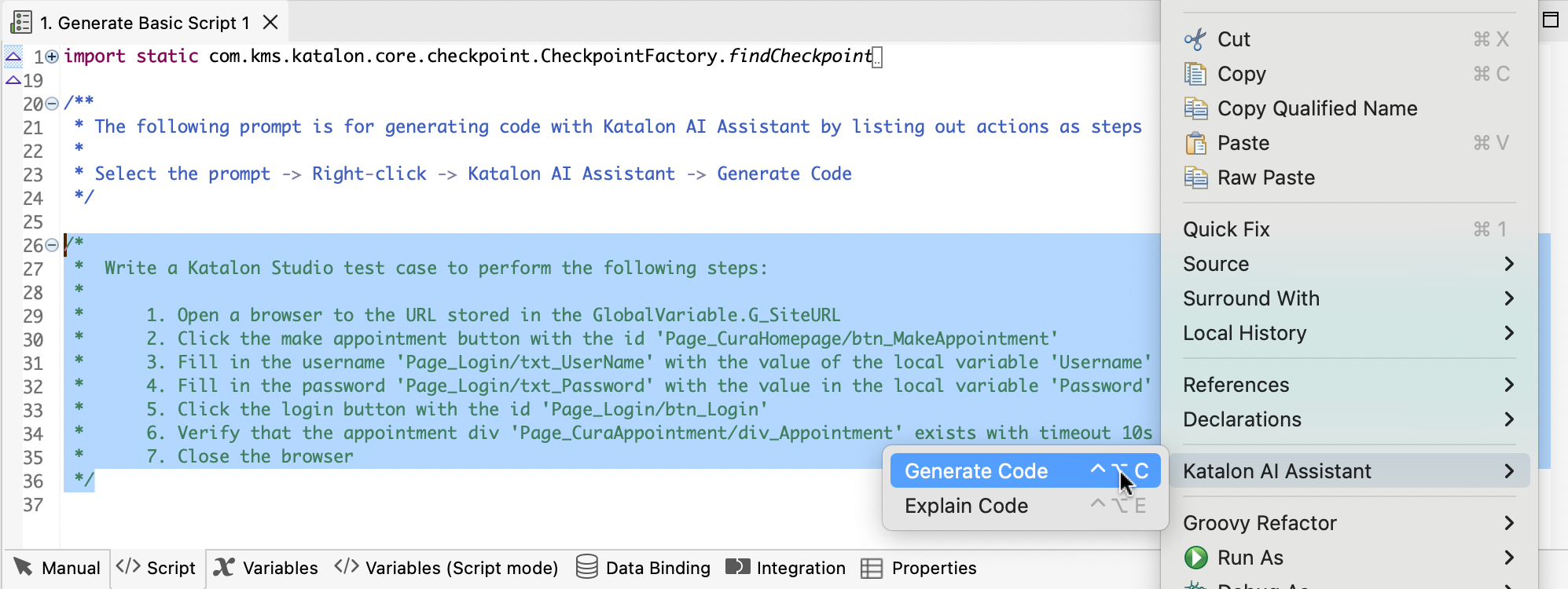1568x589 pixels.
Task: Collapse the comment block at line 26
Action: pyautogui.click(x=52, y=245)
